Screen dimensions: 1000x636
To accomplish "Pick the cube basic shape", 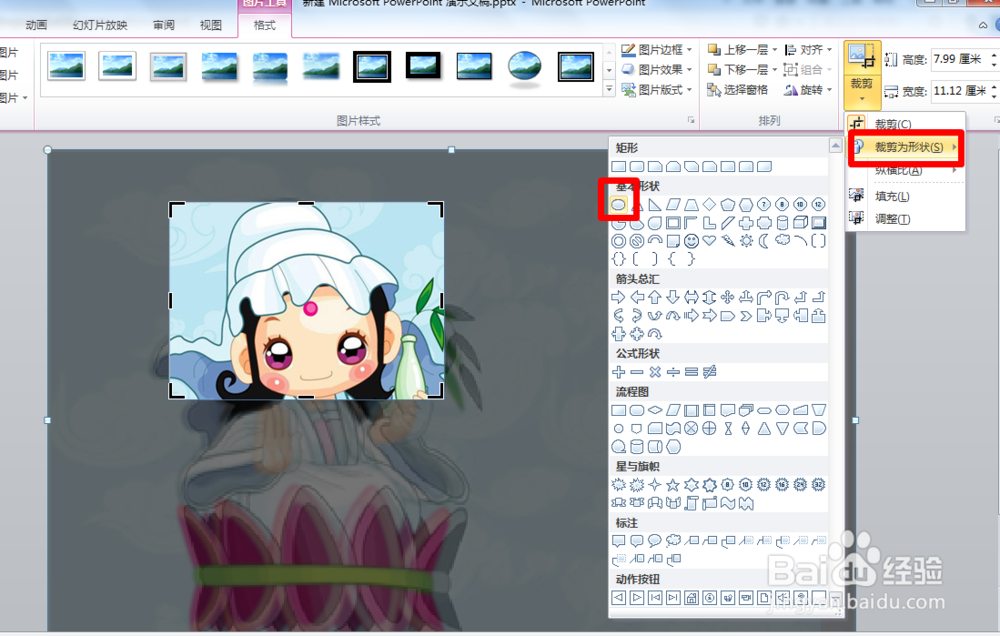I will pyautogui.click(x=800, y=223).
